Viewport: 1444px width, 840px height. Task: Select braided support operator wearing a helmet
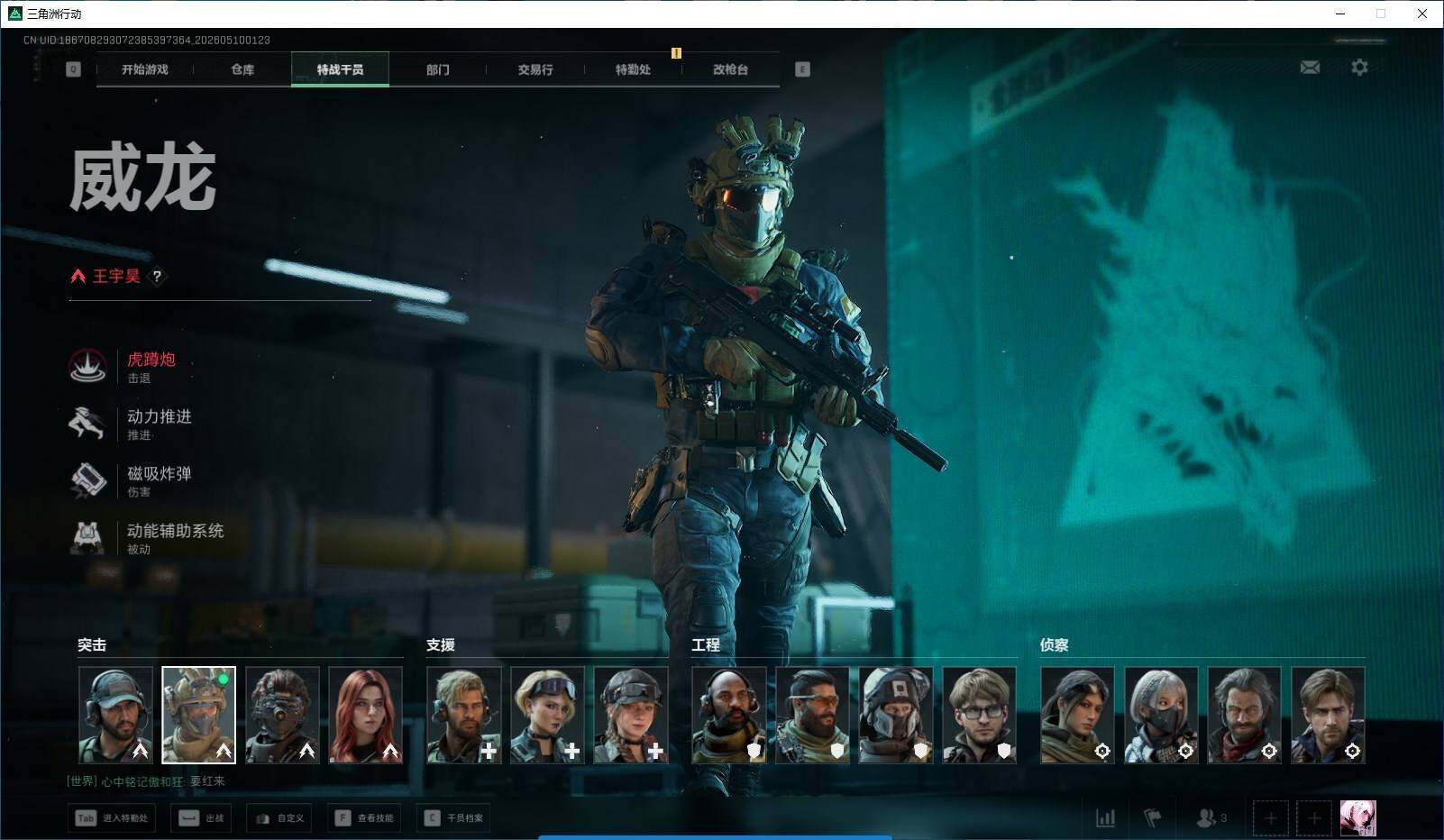[x=631, y=716]
